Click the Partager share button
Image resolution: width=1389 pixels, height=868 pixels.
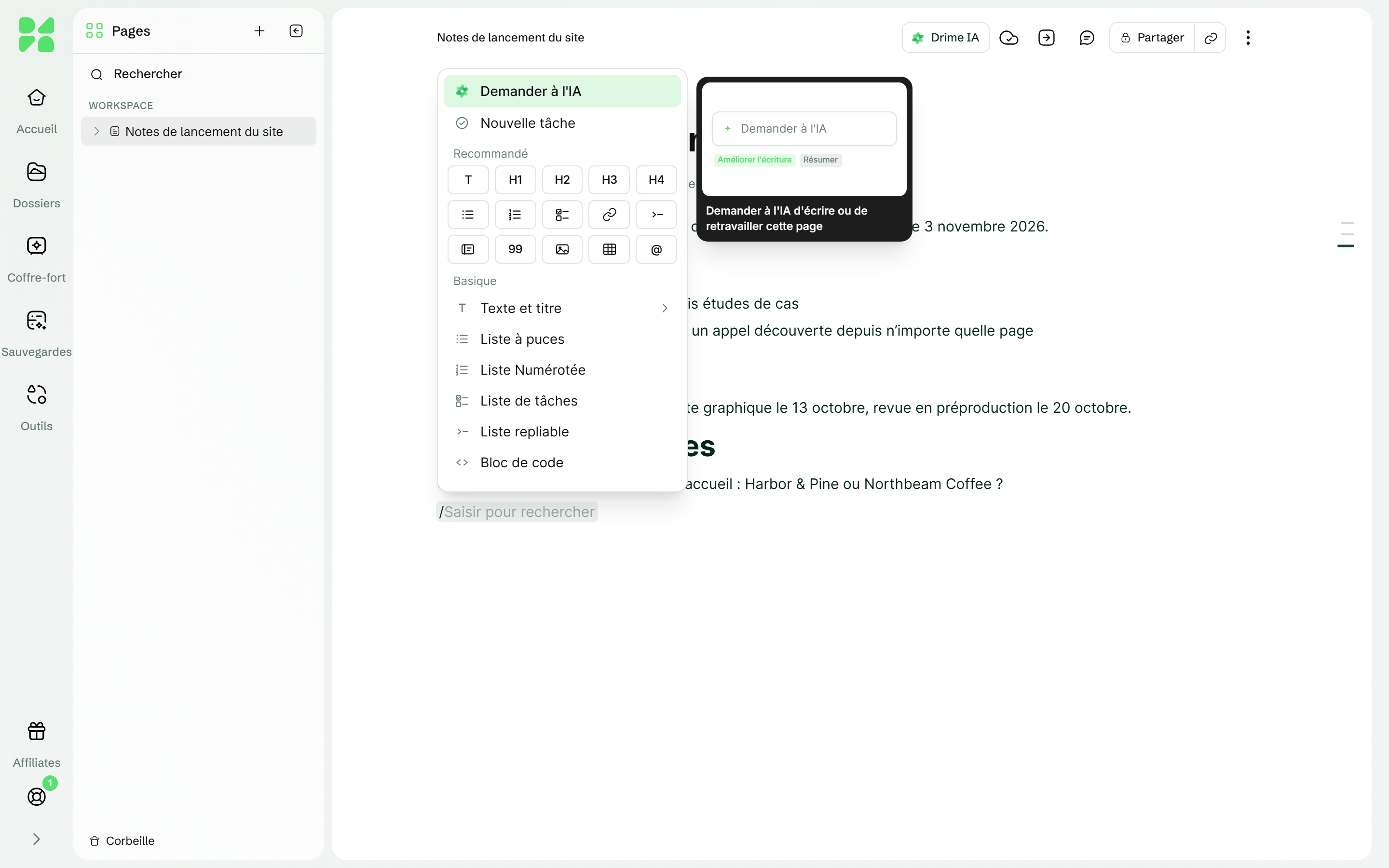click(1152, 38)
